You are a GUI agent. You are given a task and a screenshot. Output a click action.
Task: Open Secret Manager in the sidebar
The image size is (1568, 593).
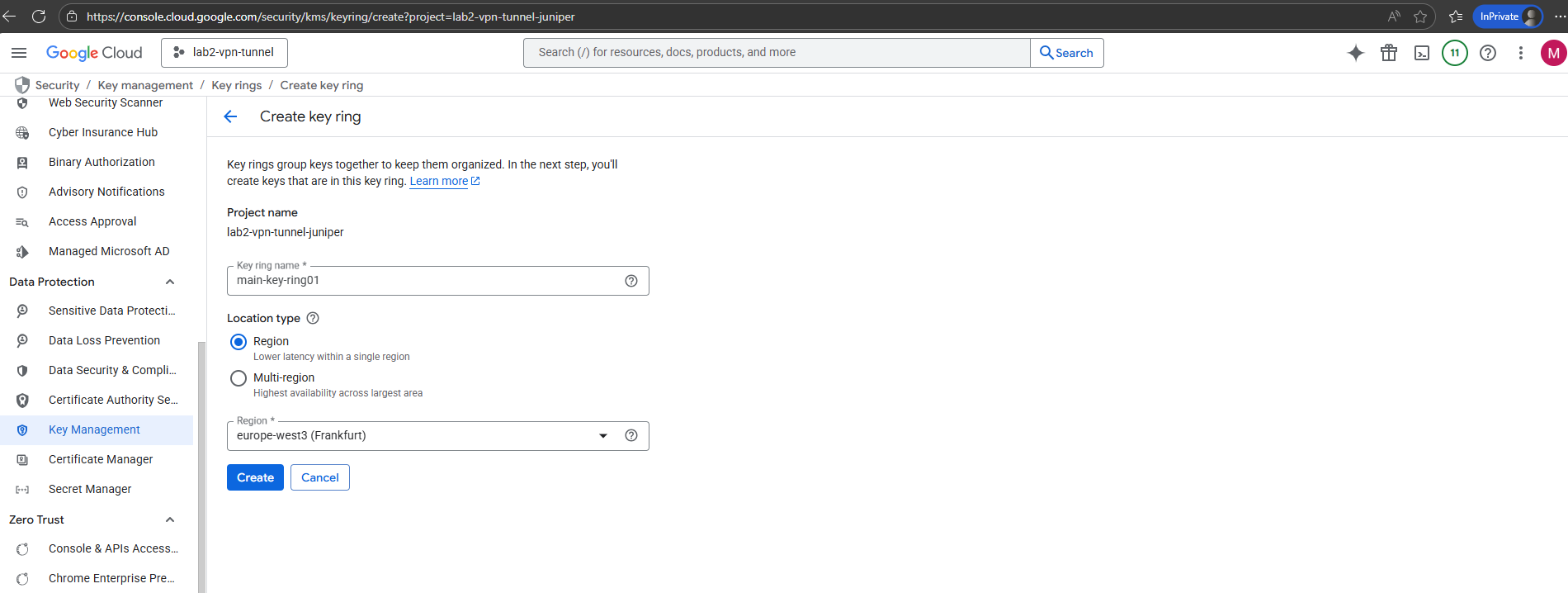click(90, 489)
